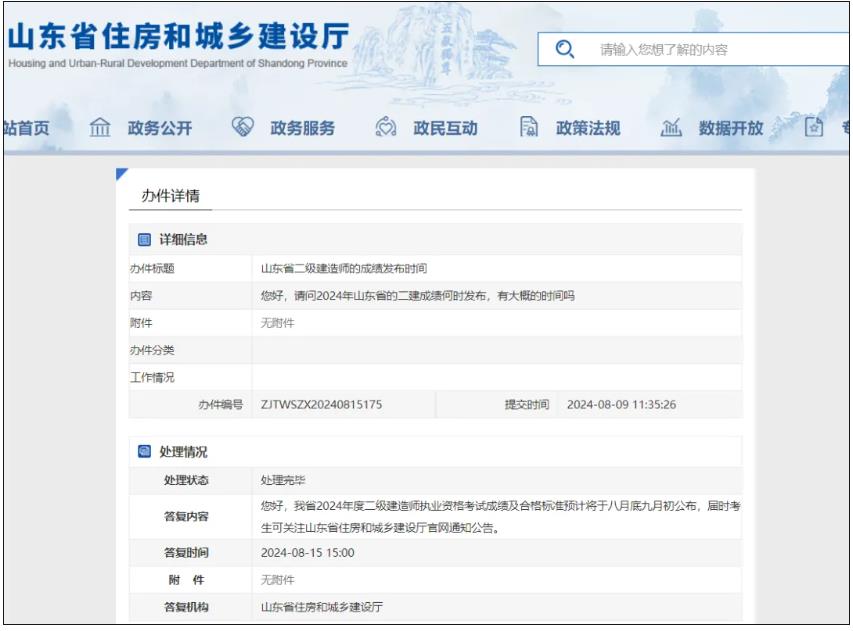Select the reply time 2024-08-15 15:00
The image size is (853, 631).
(x=307, y=553)
